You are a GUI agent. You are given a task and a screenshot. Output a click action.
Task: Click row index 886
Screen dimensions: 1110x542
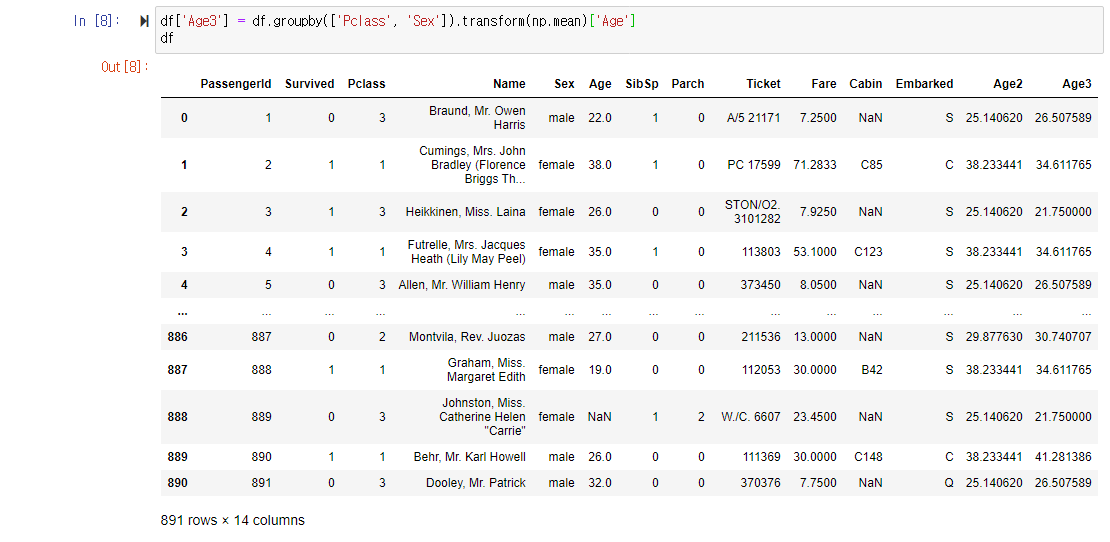click(178, 337)
